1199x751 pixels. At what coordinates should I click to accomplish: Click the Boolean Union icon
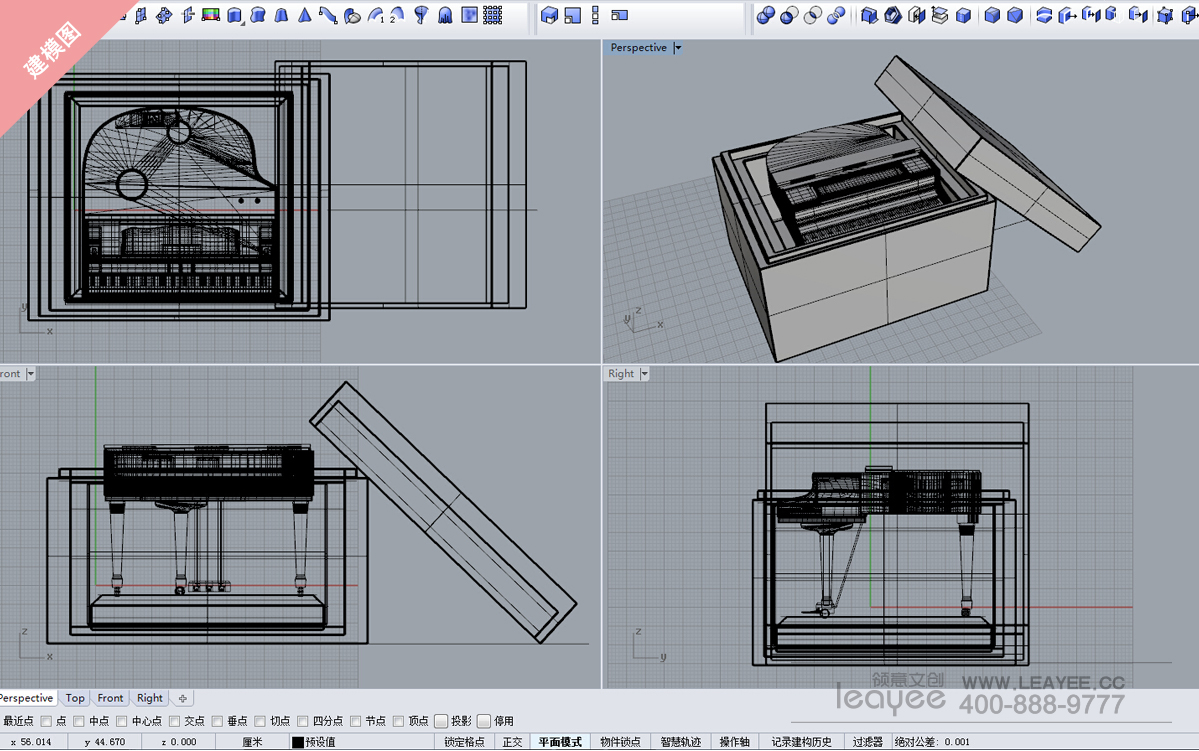[766, 15]
